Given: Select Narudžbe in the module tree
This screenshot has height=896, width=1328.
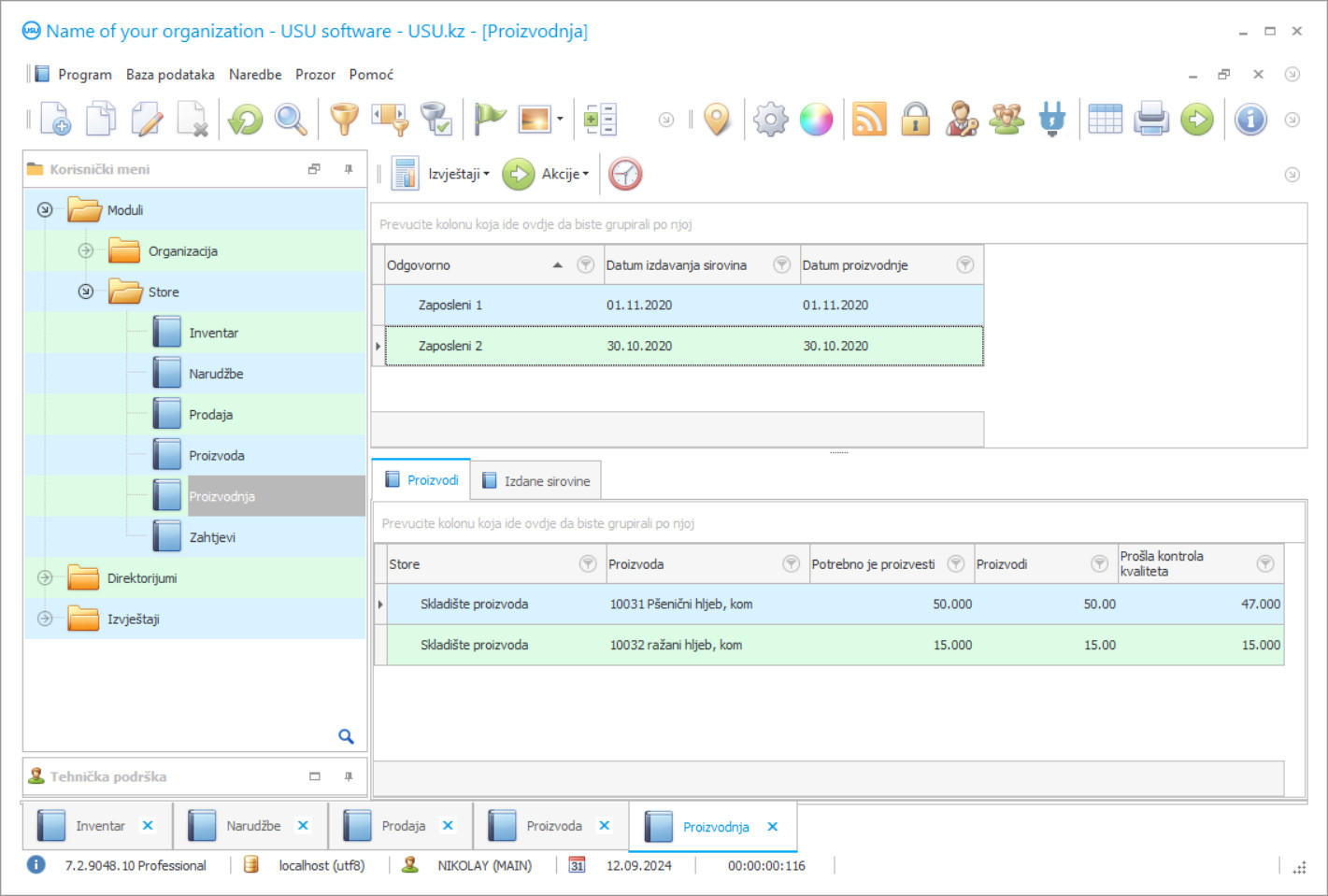Looking at the screenshot, I should (x=216, y=374).
